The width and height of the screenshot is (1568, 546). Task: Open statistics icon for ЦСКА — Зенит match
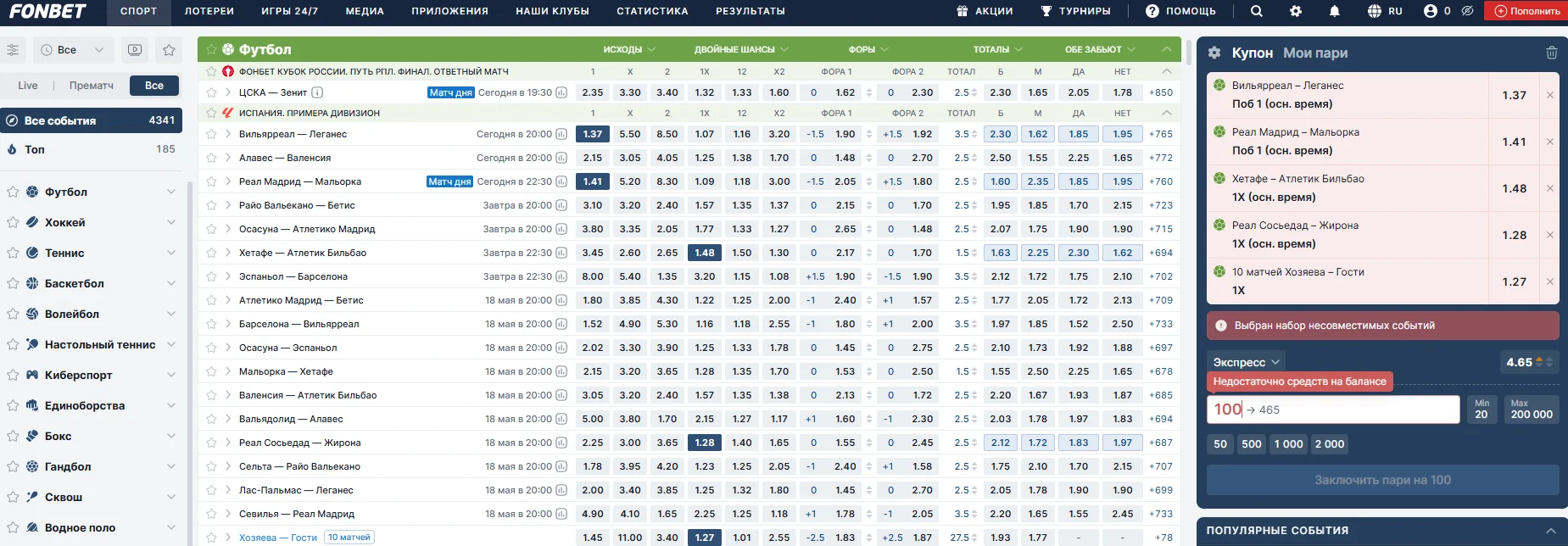coord(561,92)
